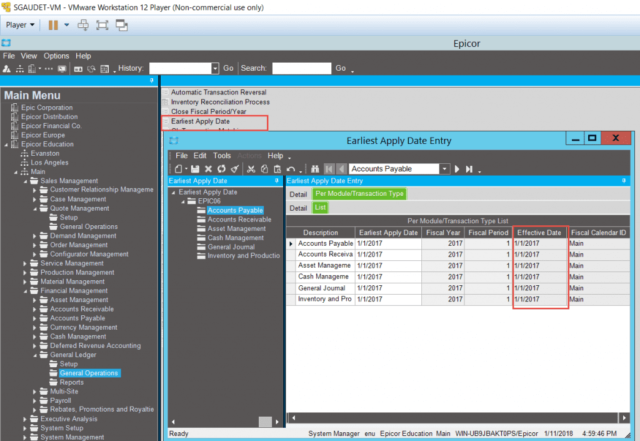Screen dimensions: 640x441
Task: Open the Accounts Payable navigation dropdown
Action: coord(444,169)
